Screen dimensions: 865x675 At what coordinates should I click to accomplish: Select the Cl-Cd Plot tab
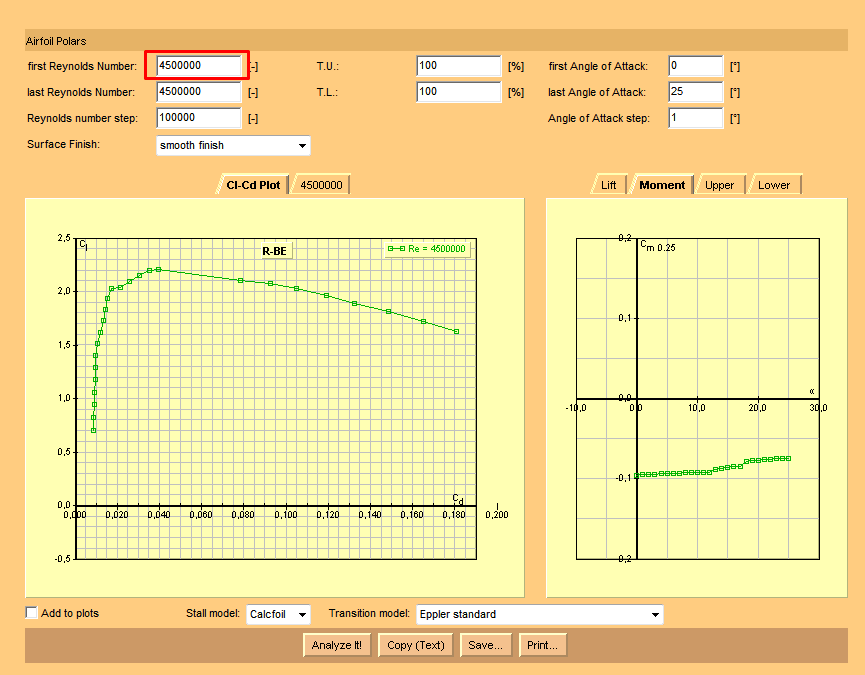253,185
